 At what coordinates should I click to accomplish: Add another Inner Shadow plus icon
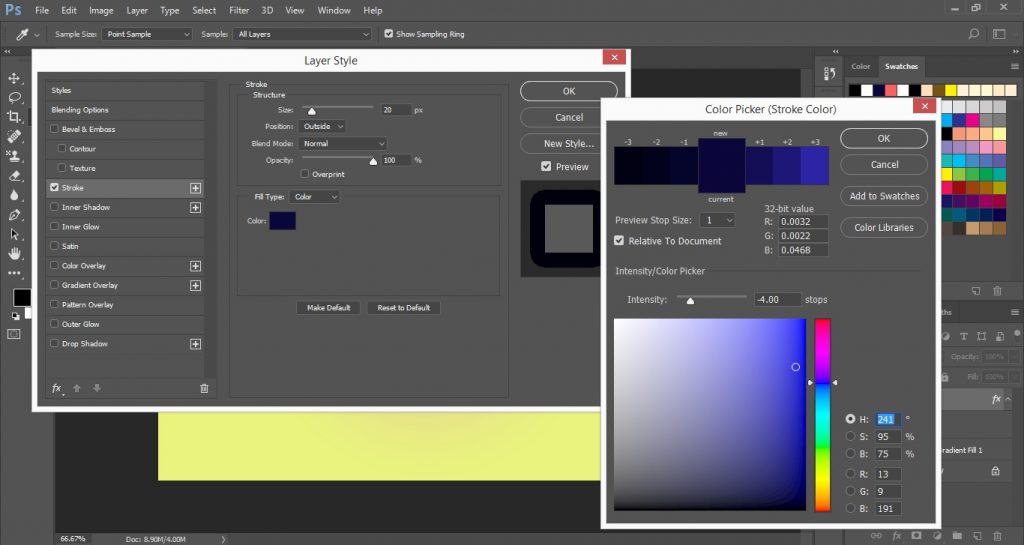tap(195, 208)
